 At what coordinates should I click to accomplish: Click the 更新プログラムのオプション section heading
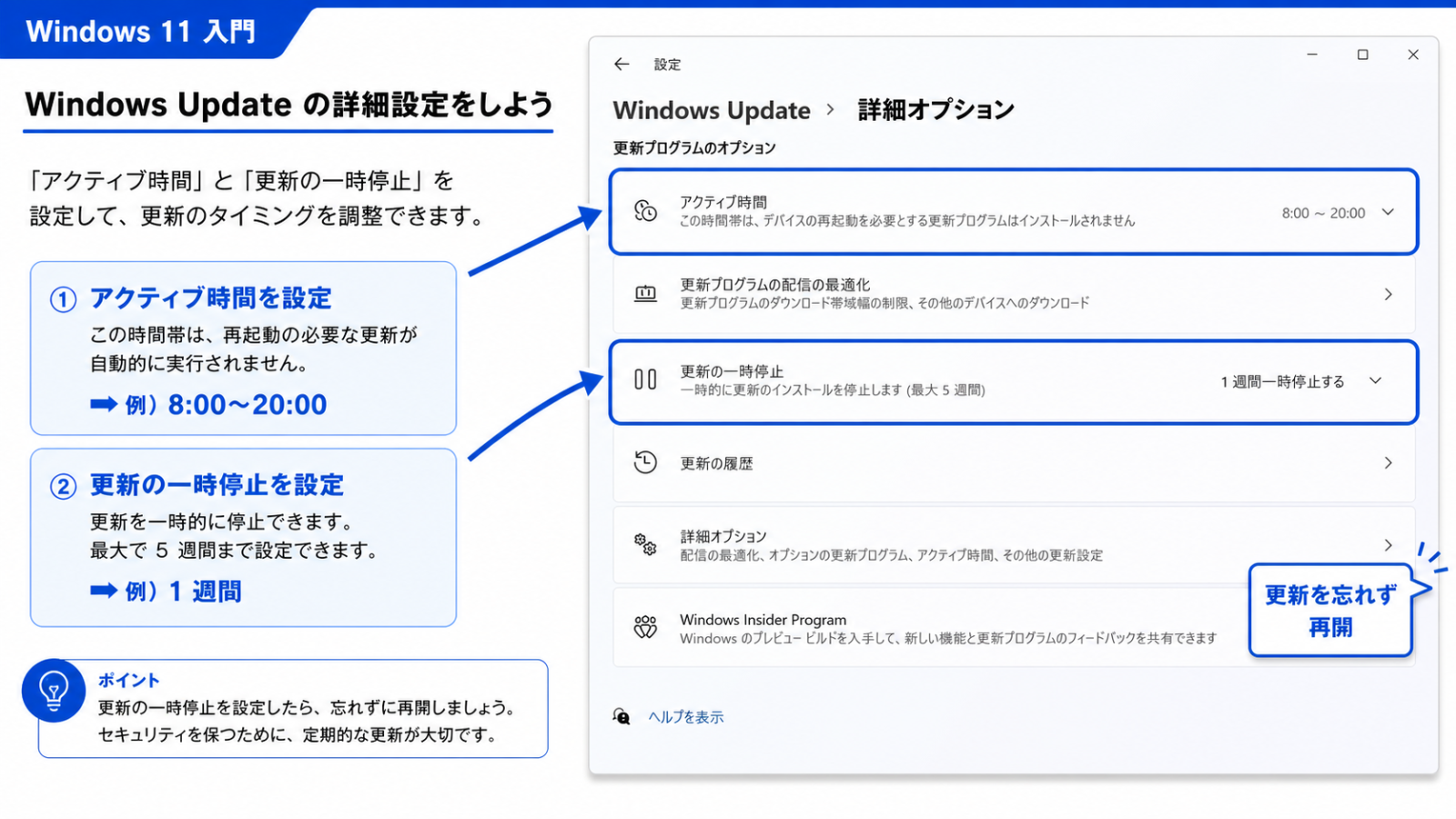tap(694, 147)
